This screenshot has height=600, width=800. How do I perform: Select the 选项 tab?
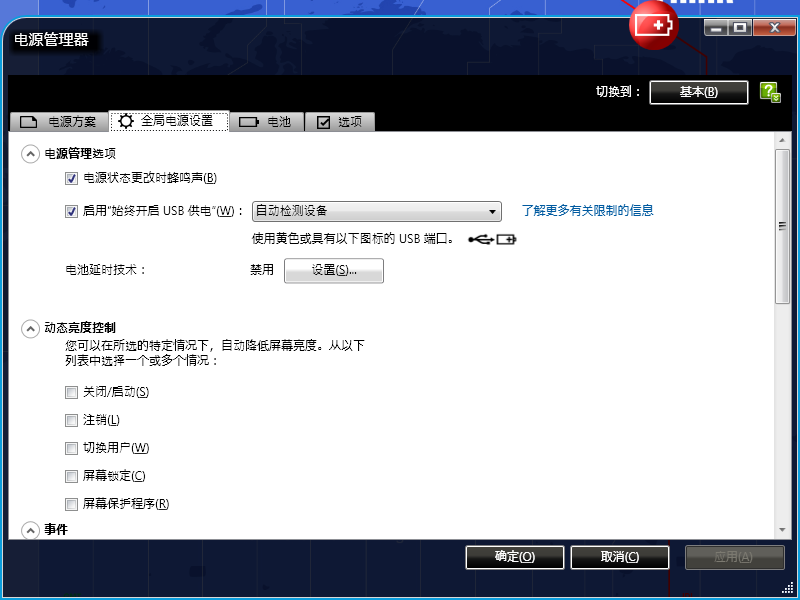tap(340, 121)
